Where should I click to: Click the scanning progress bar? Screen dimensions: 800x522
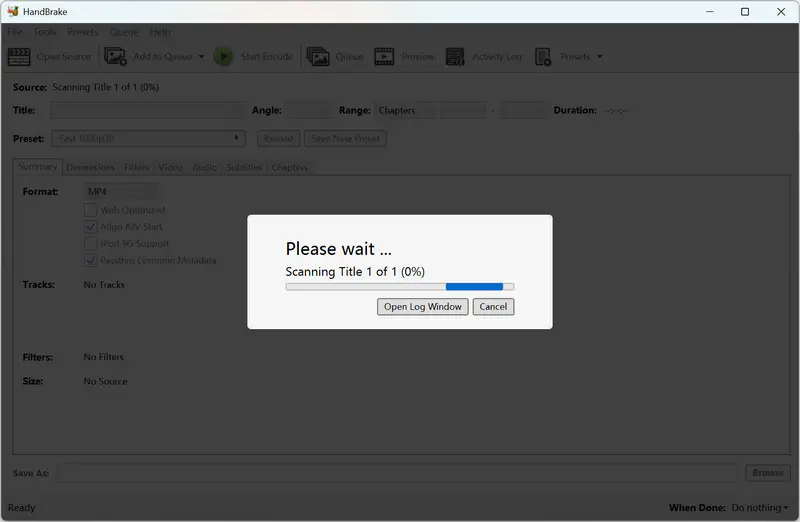[400, 287]
